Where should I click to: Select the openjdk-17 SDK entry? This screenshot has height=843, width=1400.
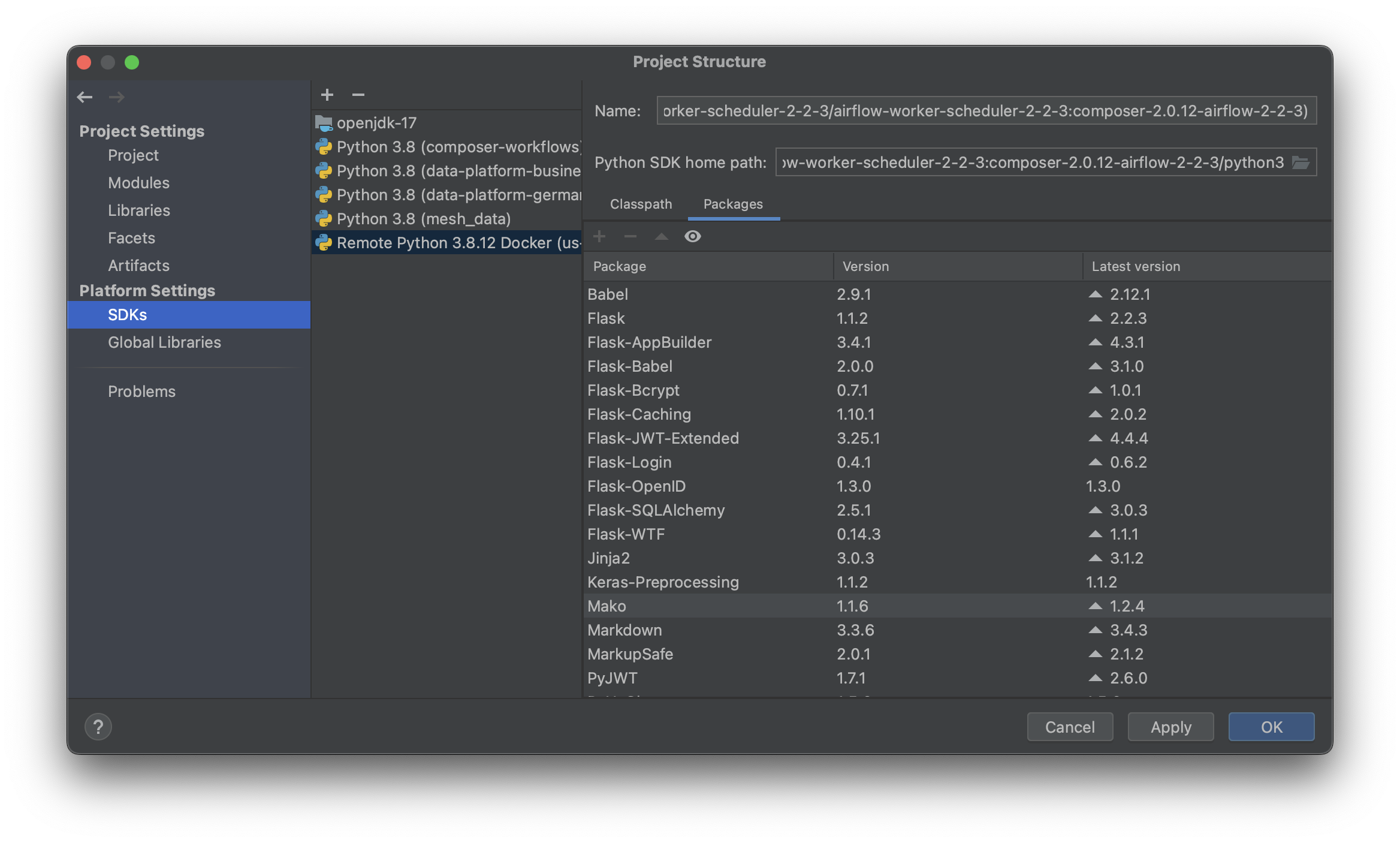[376, 123]
